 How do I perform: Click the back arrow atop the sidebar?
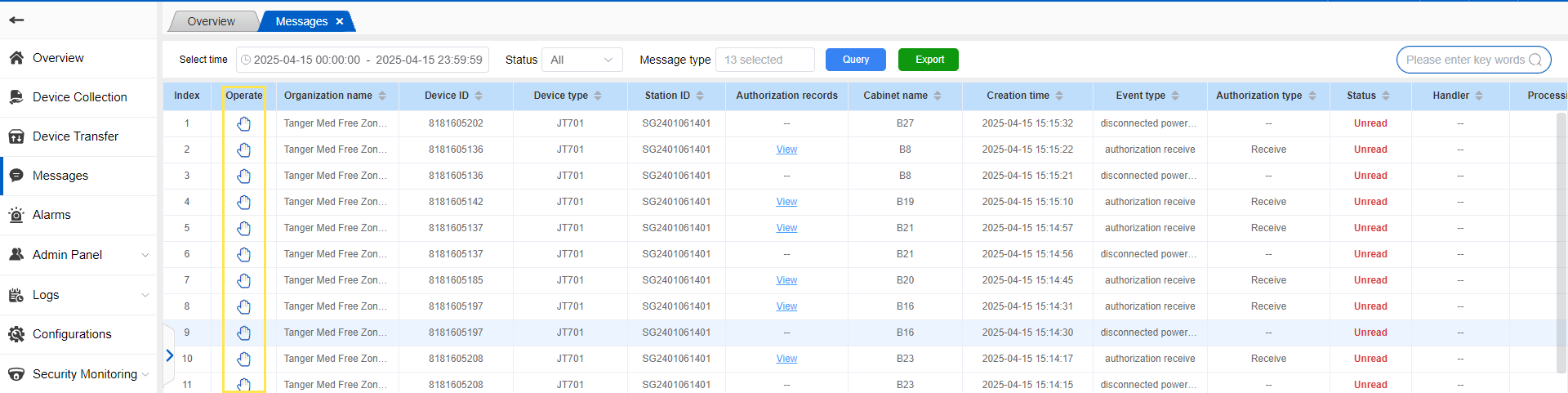[16, 20]
